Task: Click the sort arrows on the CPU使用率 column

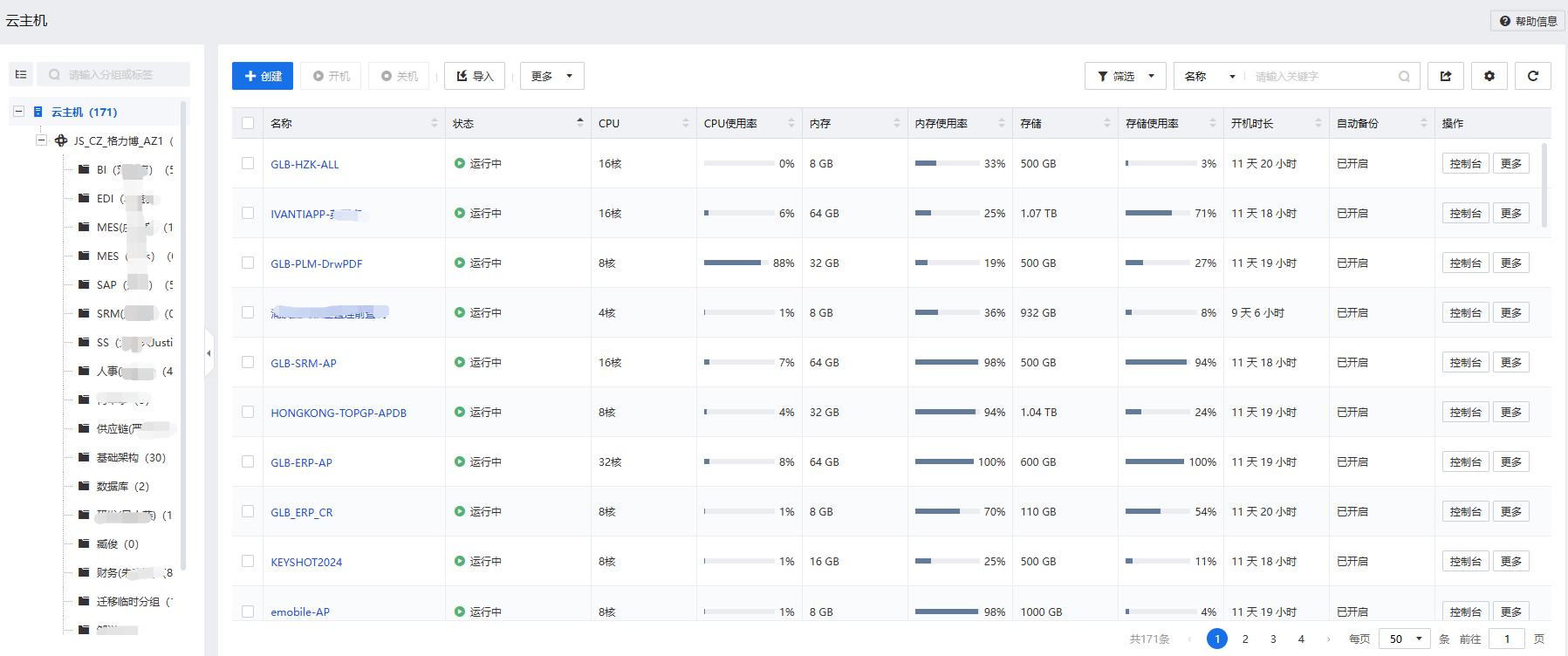Action: 791,123
